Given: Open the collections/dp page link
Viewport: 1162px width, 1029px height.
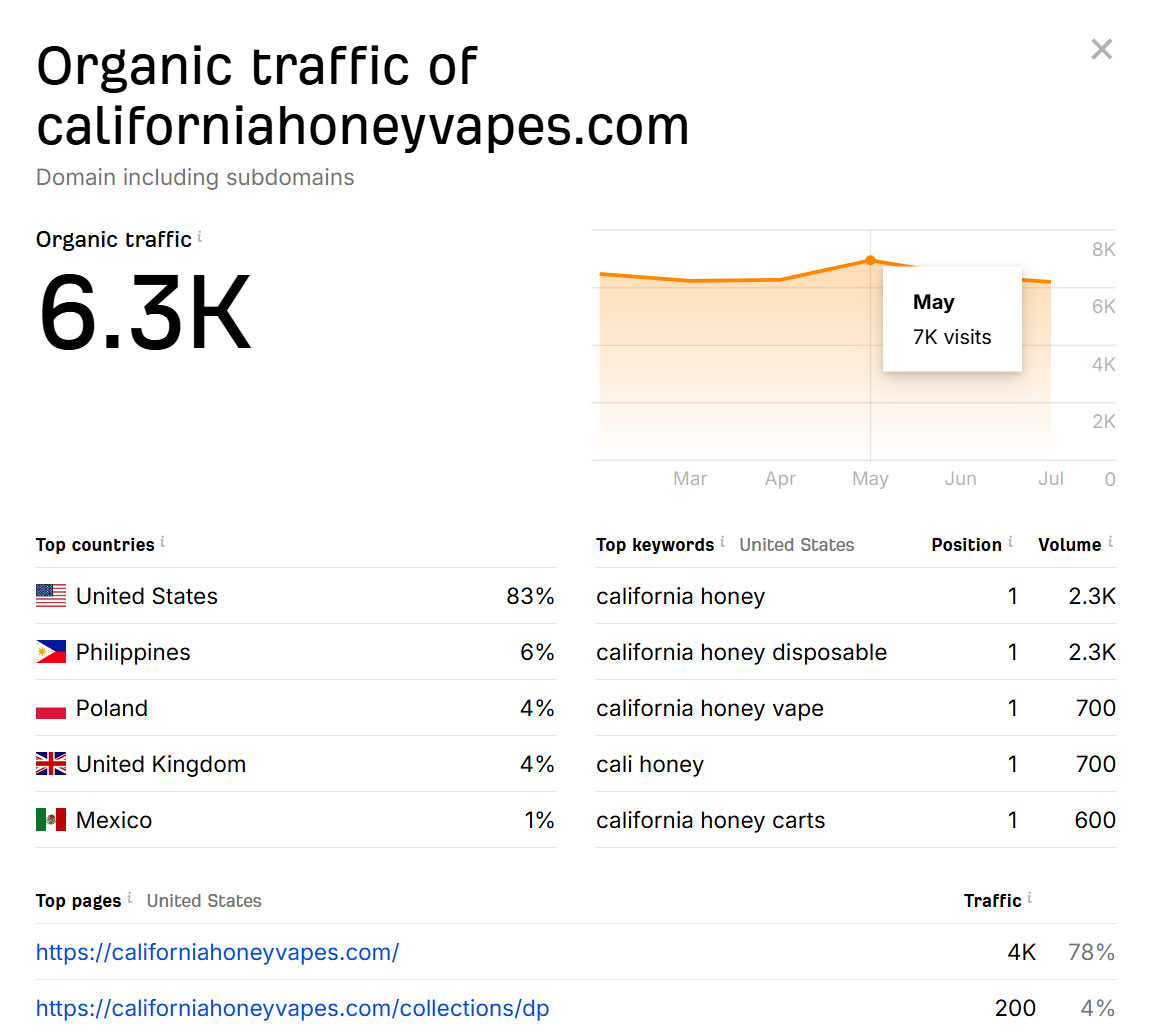Looking at the screenshot, I should 292,1008.
